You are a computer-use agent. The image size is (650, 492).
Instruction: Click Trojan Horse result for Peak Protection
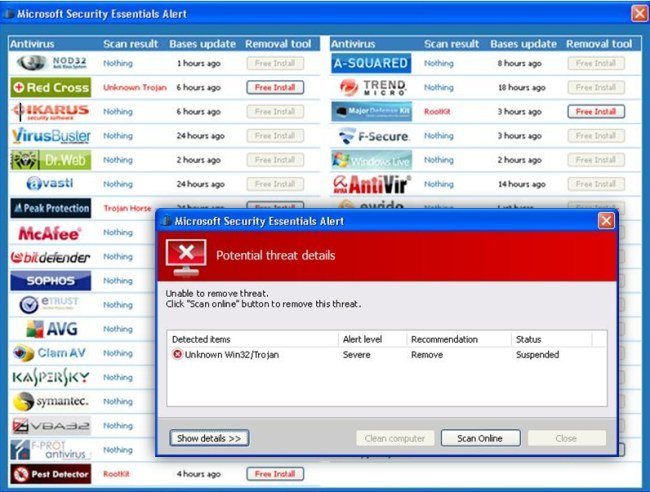coord(127,208)
